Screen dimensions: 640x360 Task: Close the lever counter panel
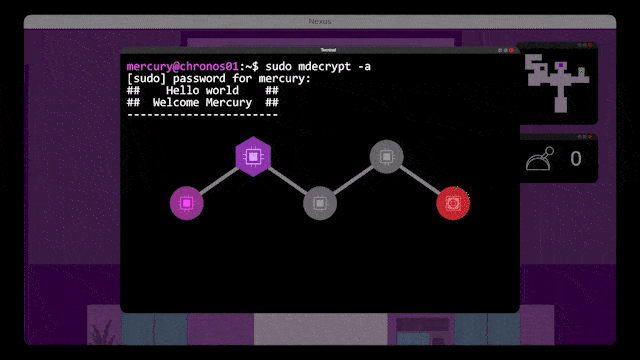click(x=590, y=137)
